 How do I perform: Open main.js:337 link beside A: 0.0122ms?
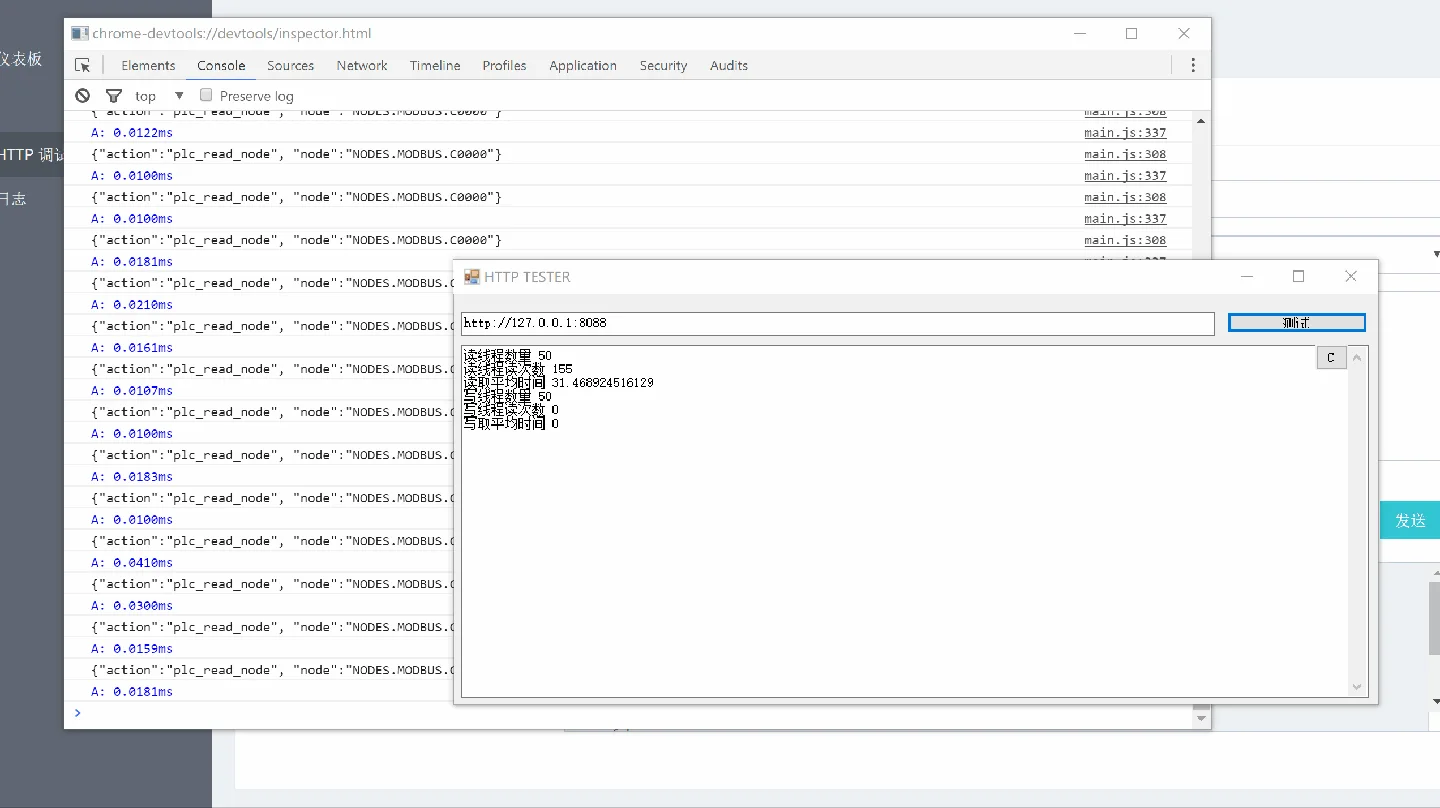pos(1125,132)
